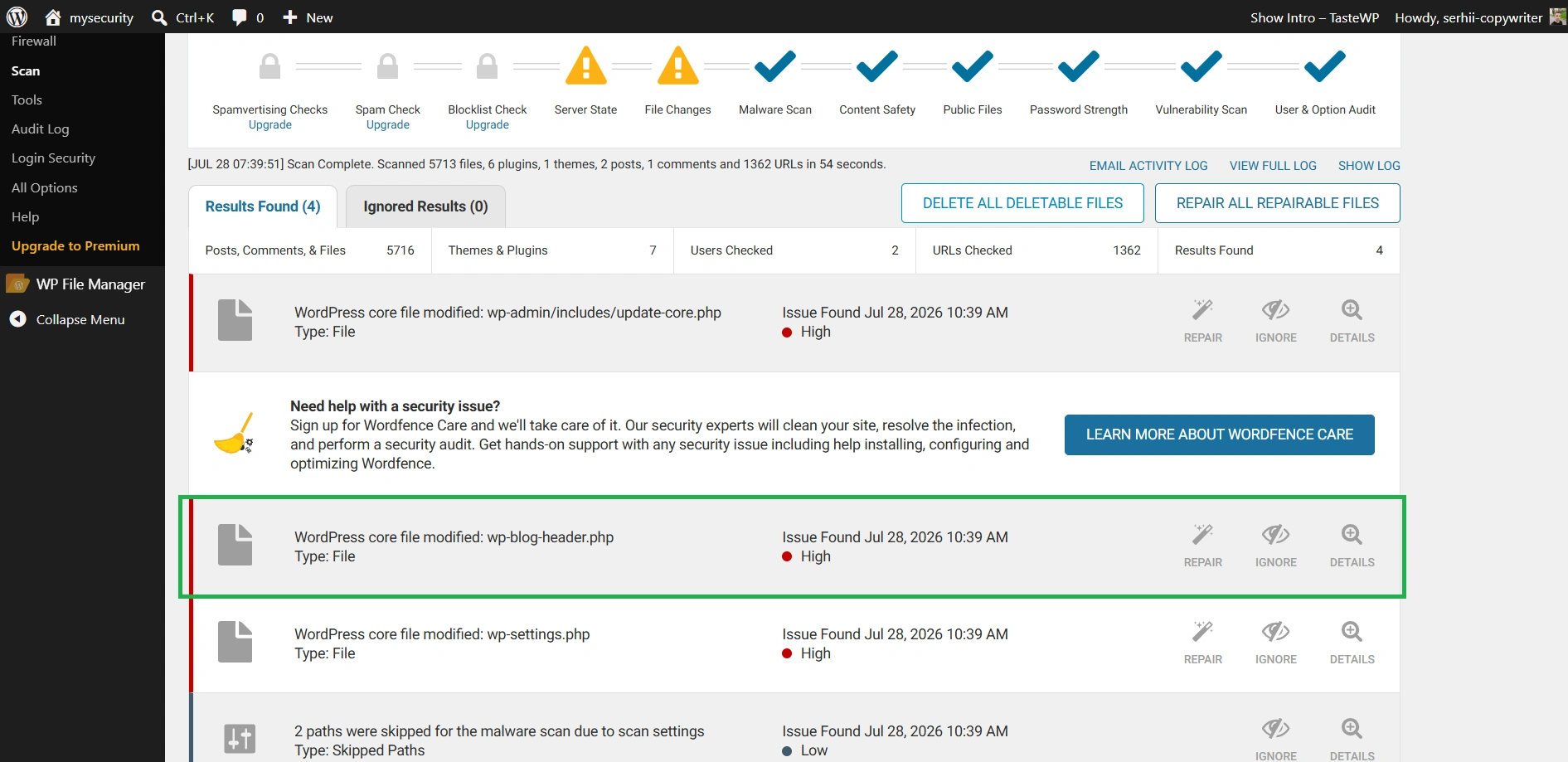Open the Ctrl+K search command
The height and width of the screenshot is (762, 1568).
click(182, 17)
